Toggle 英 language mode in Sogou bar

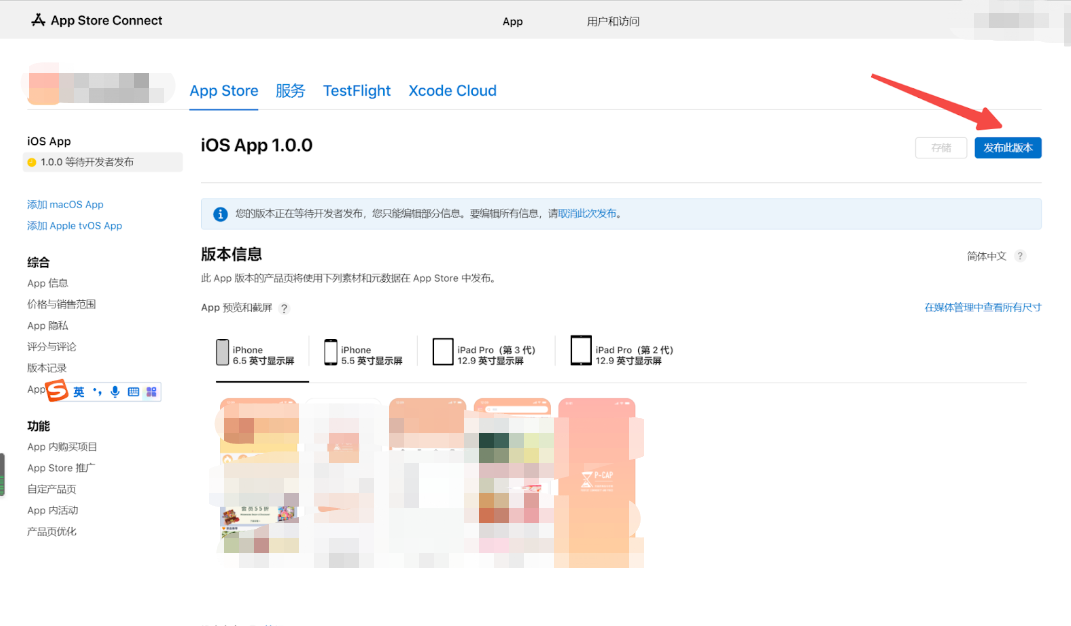point(79,392)
